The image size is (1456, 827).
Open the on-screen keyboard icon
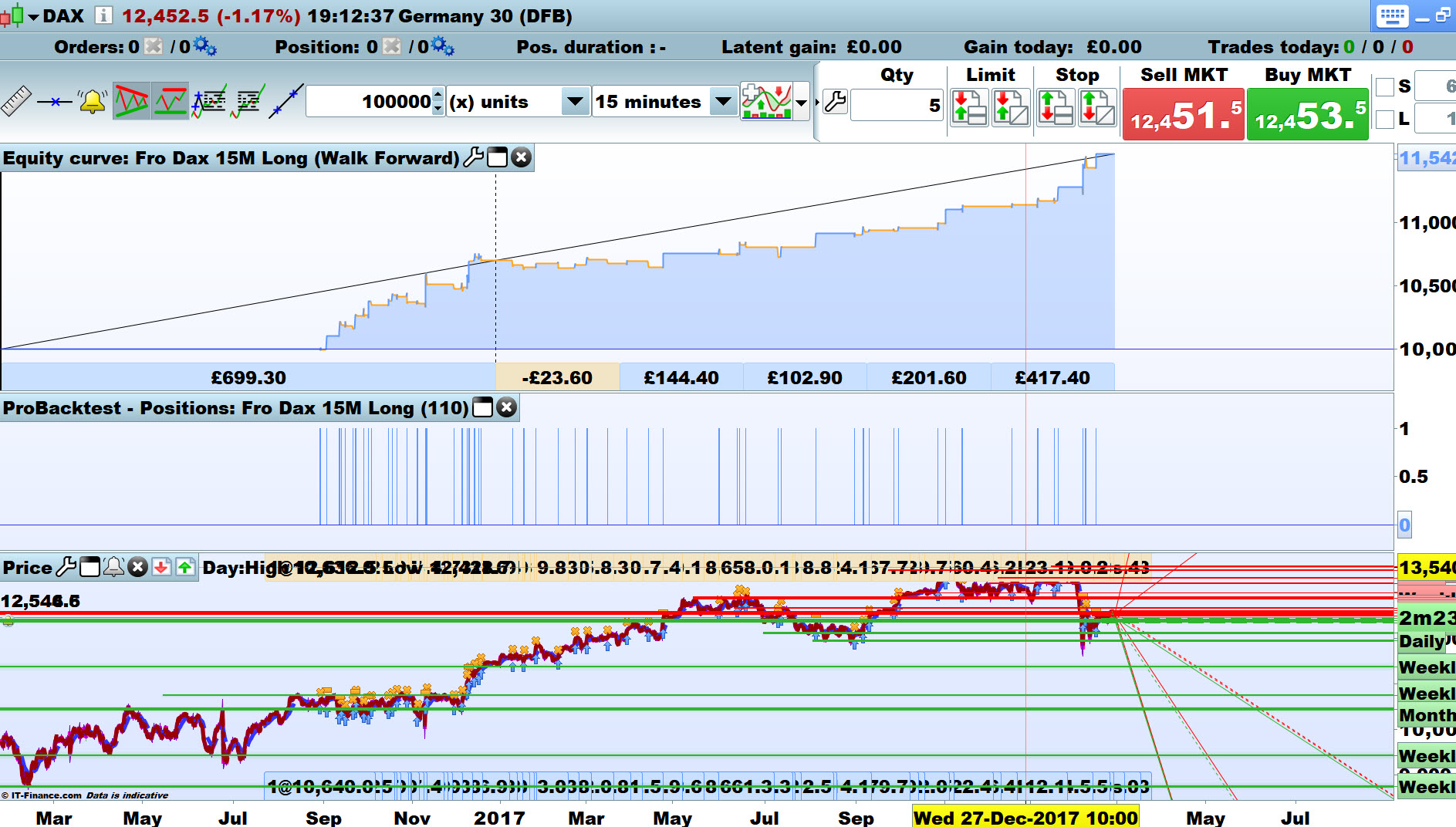pos(1392,15)
